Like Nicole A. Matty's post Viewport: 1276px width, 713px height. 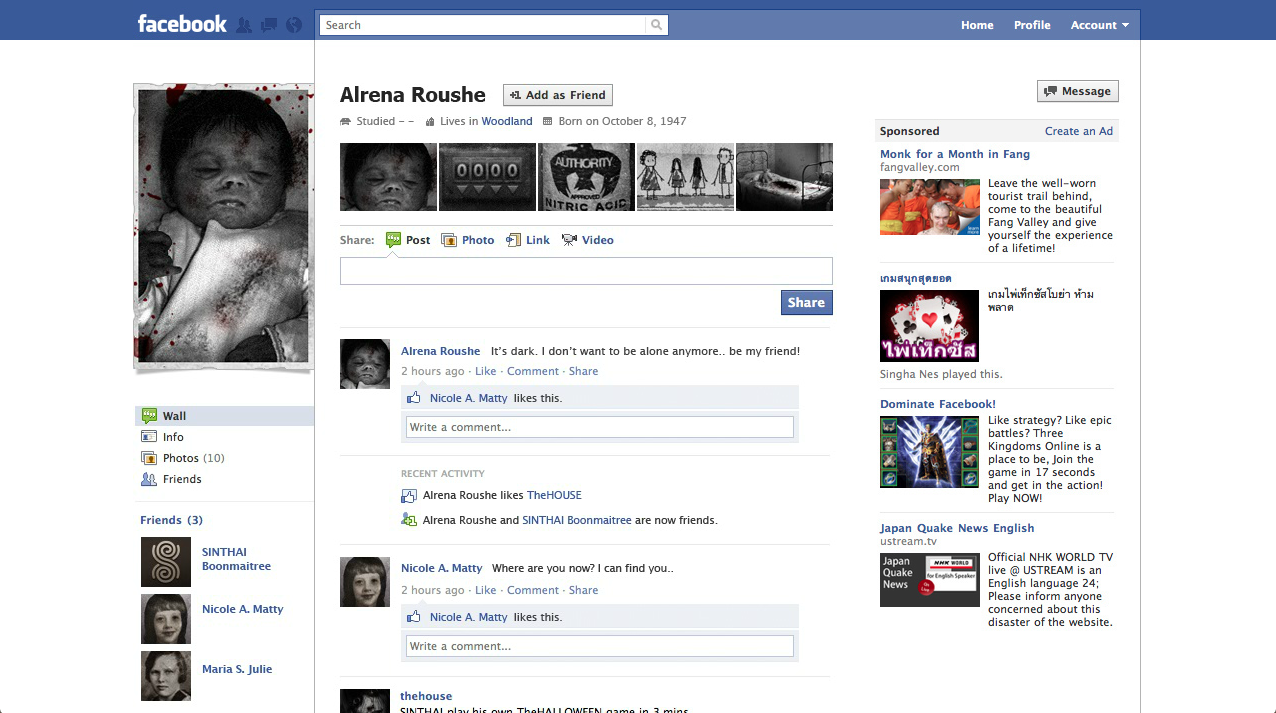[485, 590]
